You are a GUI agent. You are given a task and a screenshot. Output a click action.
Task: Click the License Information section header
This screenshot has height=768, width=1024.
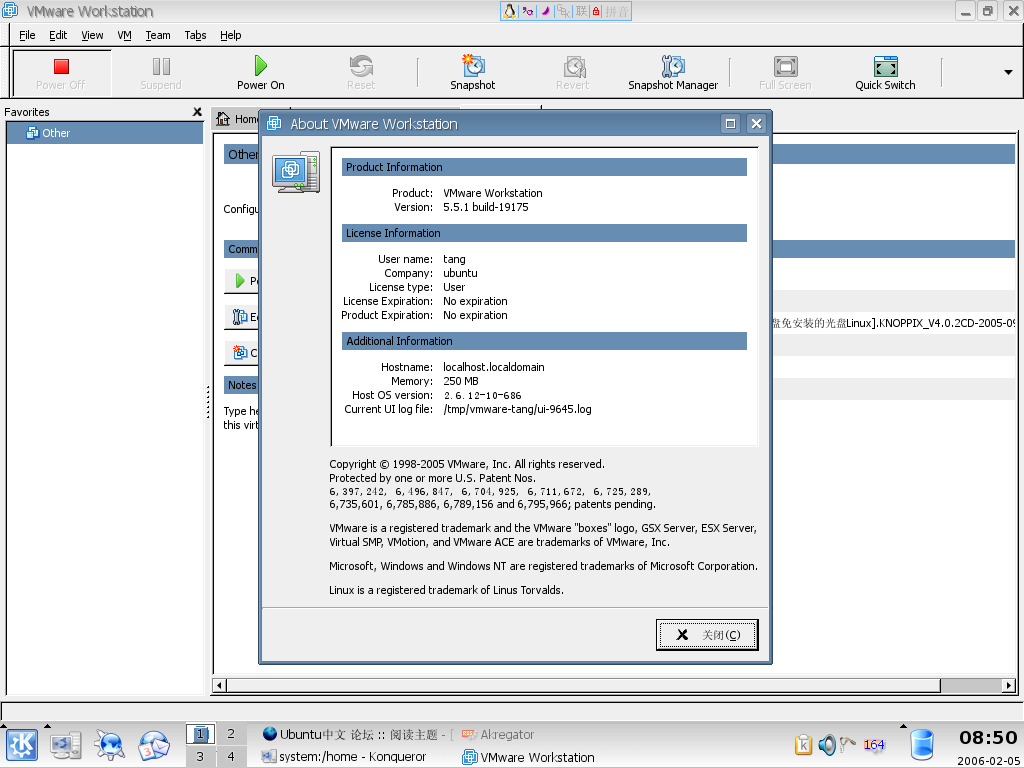pyautogui.click(x=544, y=233)
